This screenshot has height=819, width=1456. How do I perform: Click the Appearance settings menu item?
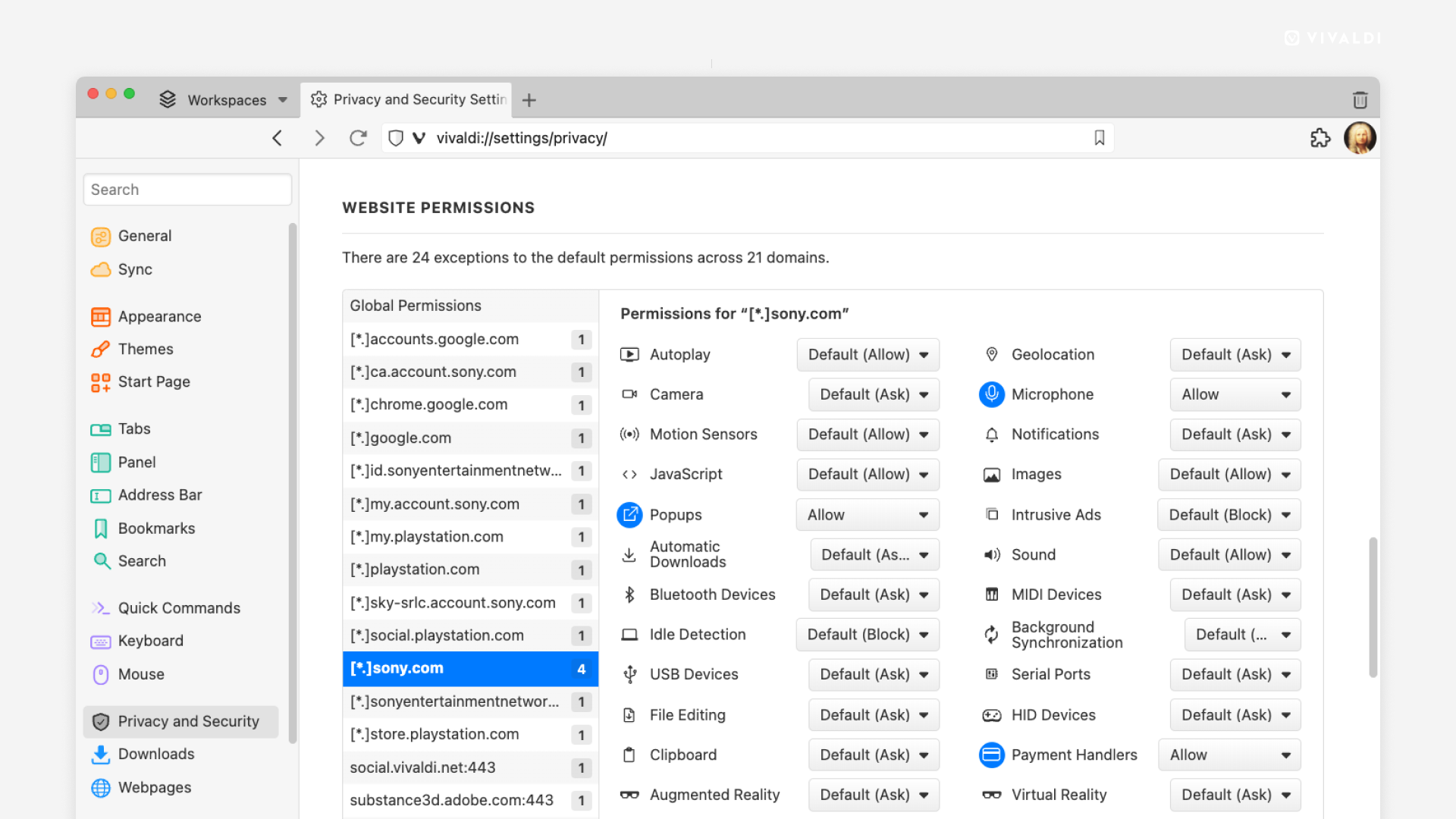click(159, 316)
